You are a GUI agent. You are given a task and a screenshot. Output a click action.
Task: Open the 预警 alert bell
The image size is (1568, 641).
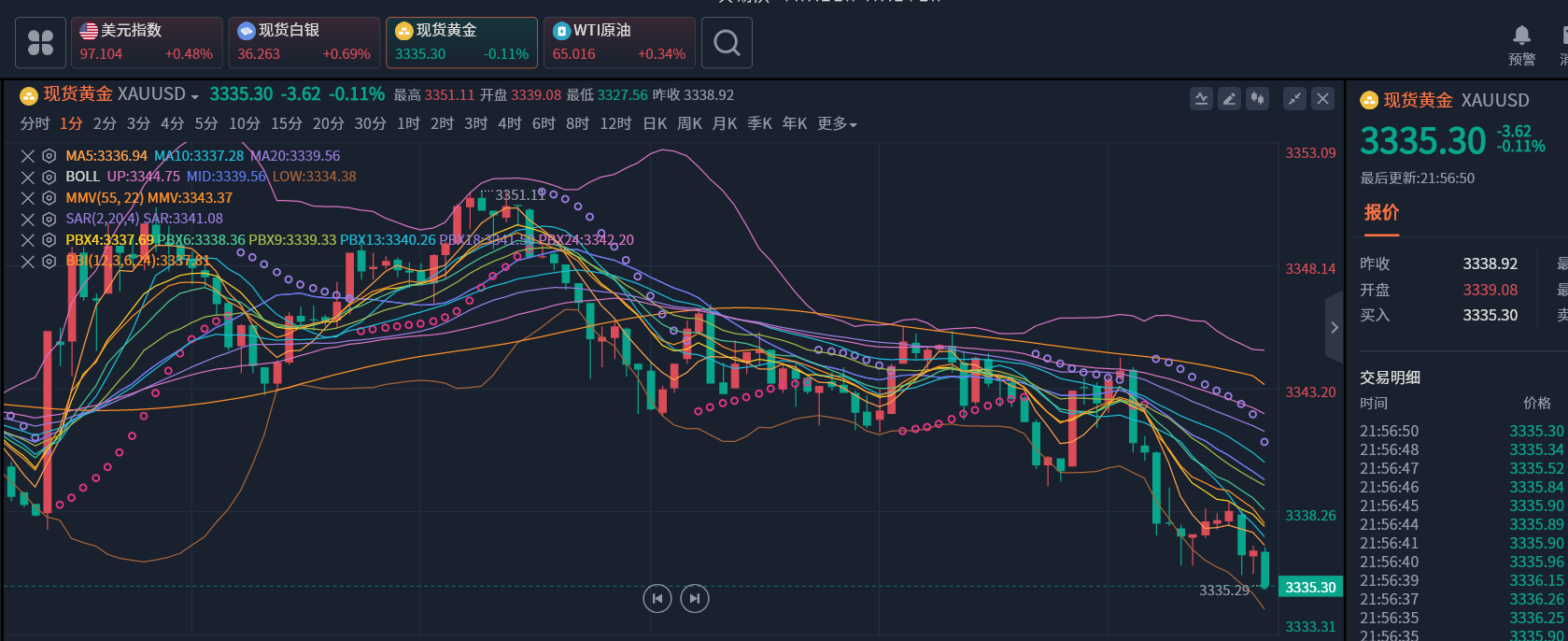pos(1521,45)
